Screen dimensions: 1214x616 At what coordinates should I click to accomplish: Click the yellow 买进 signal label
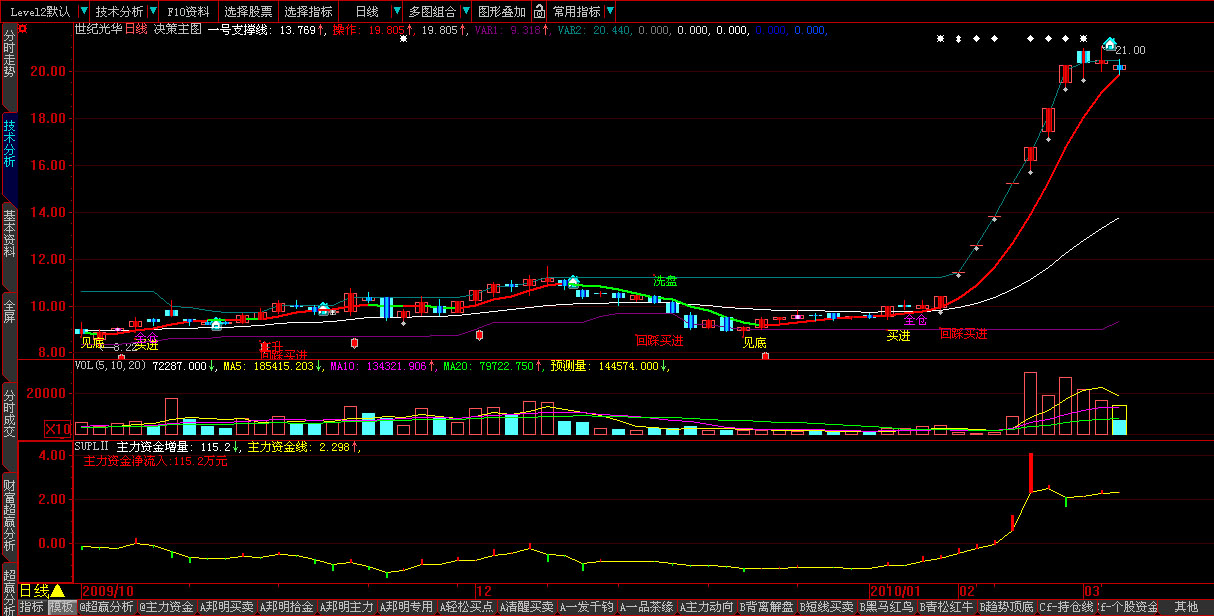[898, 336]
